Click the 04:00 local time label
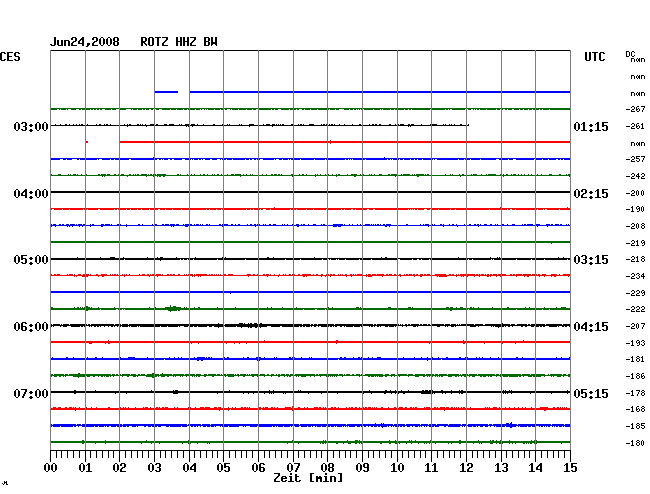 coord(31,194)
